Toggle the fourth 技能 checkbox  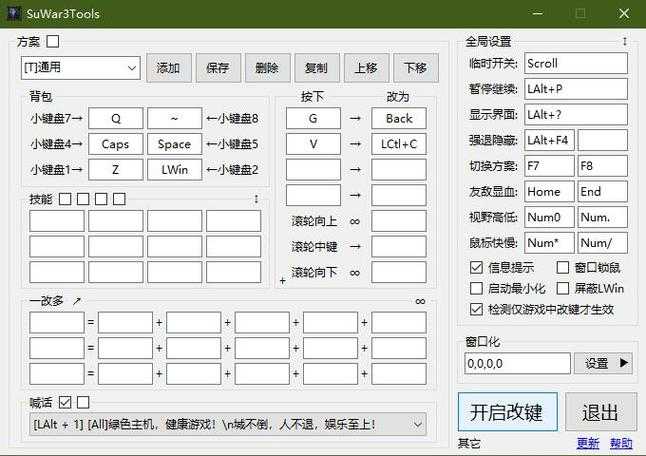point(119,199)
